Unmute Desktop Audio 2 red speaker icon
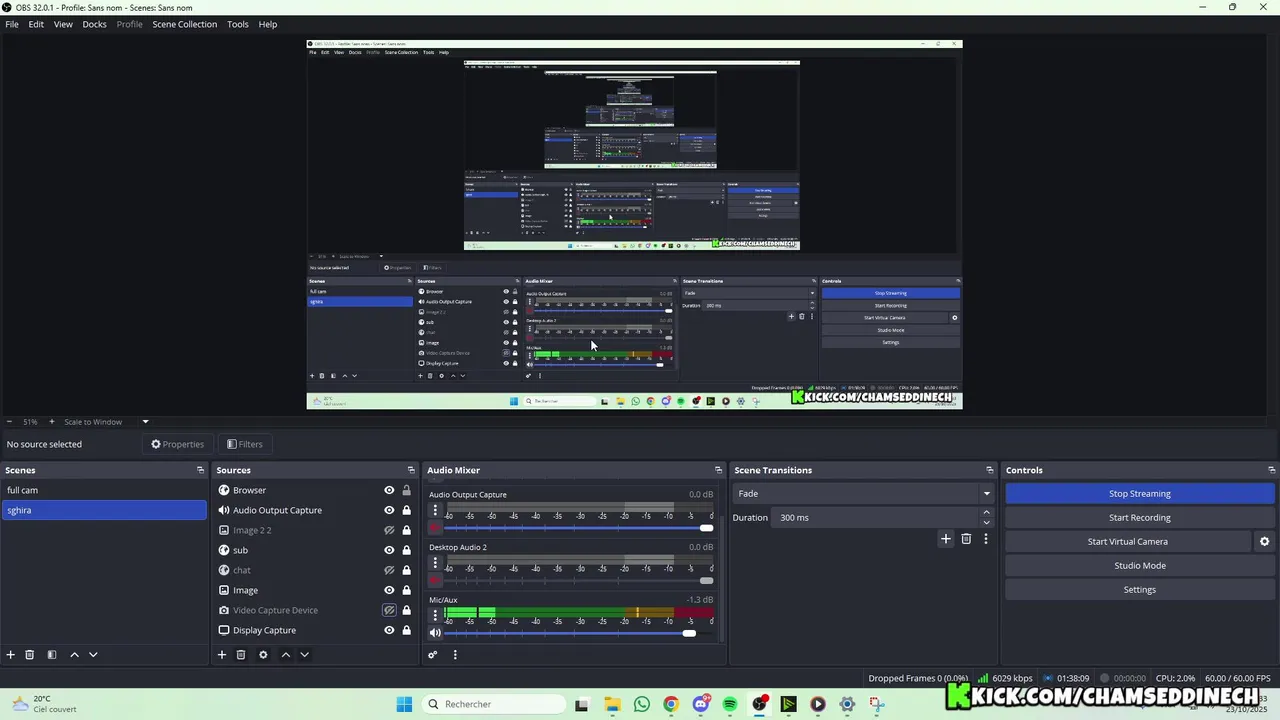 point(435,580)
